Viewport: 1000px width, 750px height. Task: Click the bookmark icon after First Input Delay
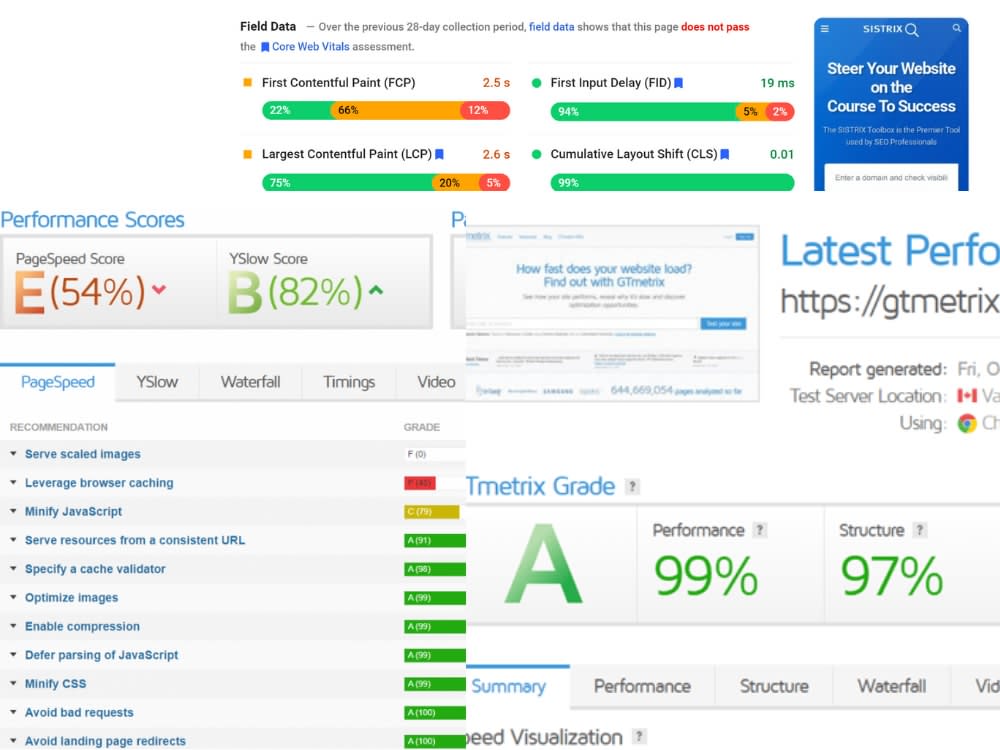click(679, 83)
